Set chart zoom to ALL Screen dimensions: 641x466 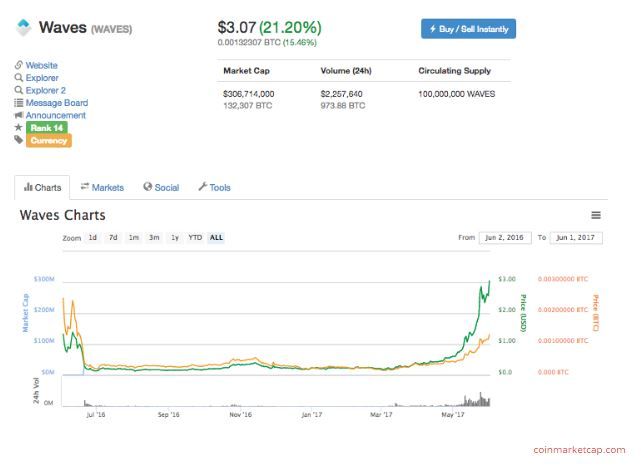(x=216, y=237)
